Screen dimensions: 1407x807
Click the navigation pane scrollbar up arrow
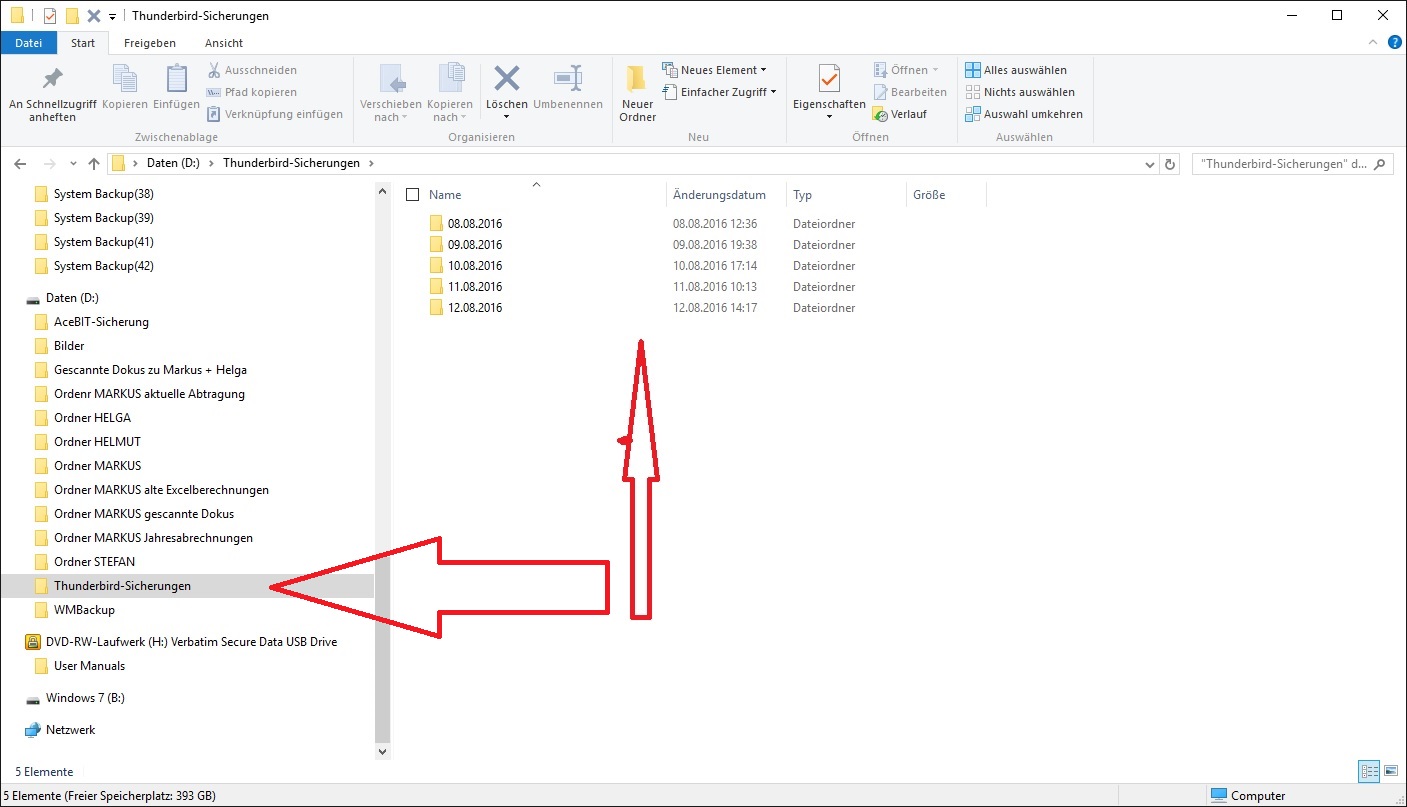[382, 190]
